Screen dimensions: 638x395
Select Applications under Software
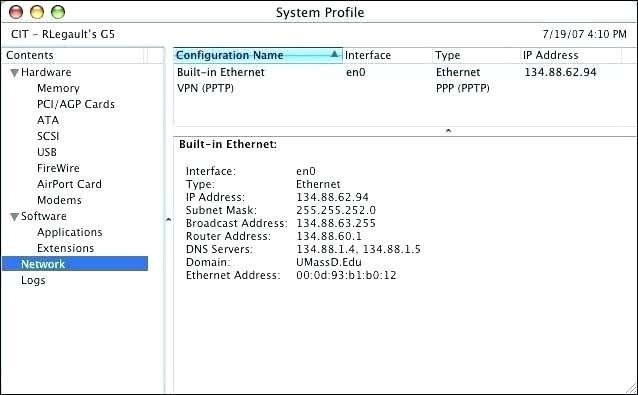tap(70, 232)
